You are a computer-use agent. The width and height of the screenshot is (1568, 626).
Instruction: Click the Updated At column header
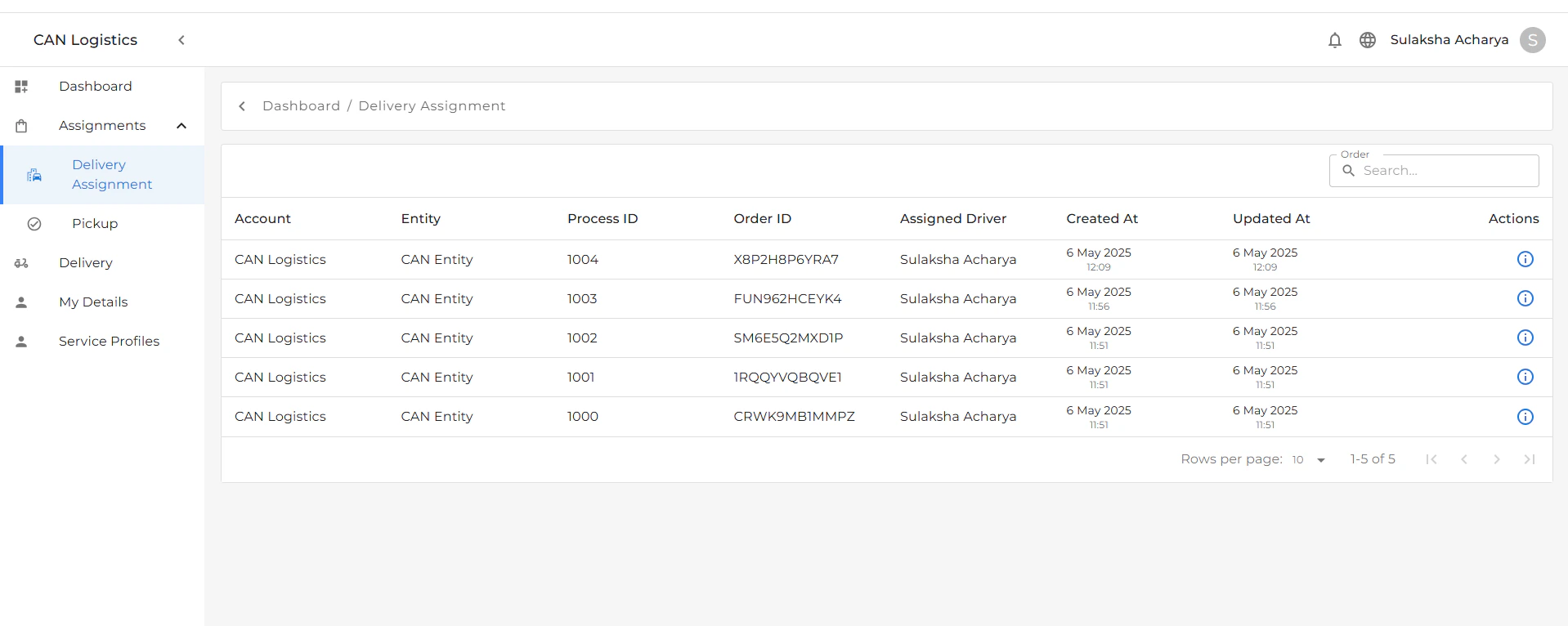[x=1271, y=219]
